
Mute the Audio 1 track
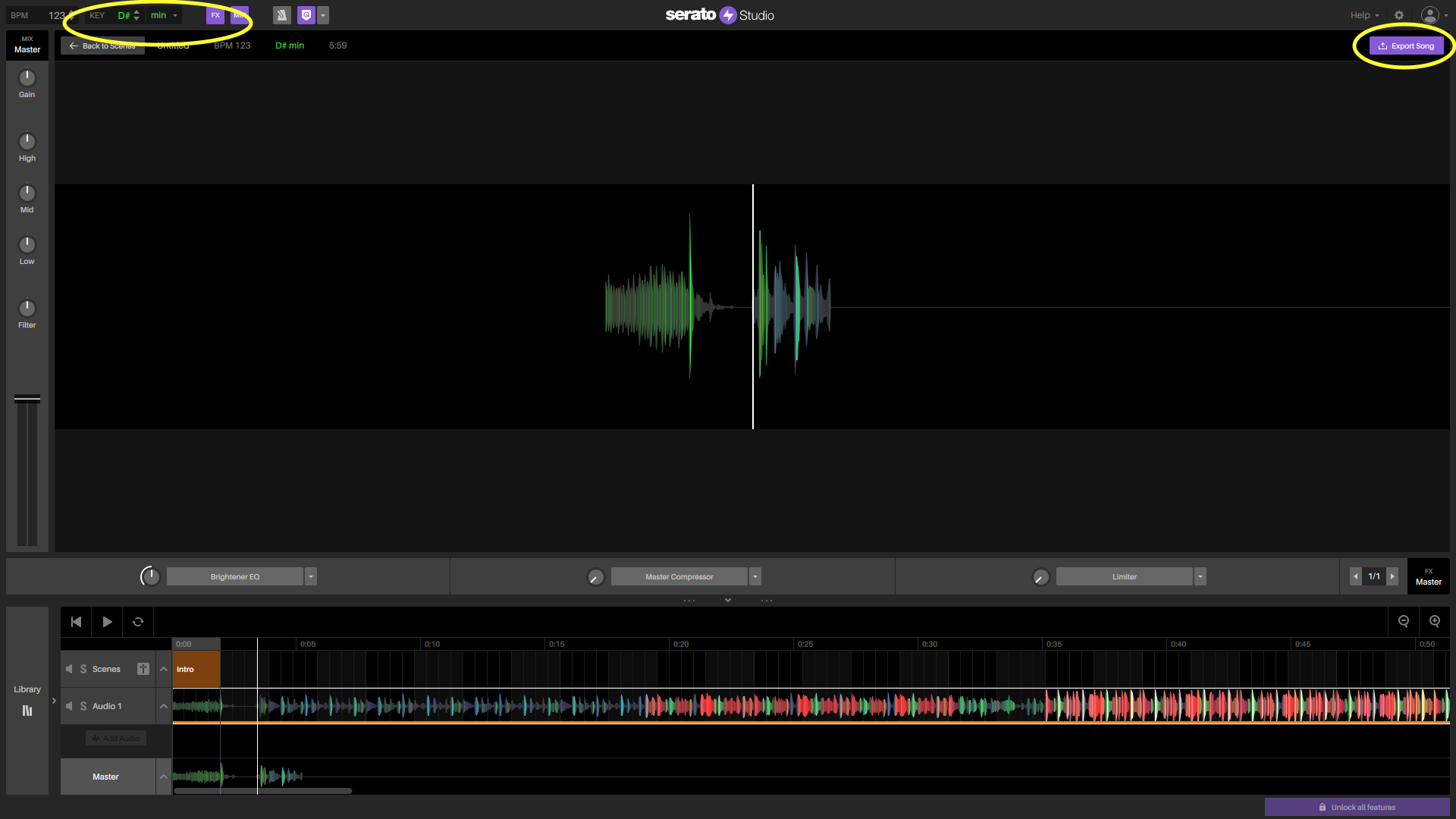(69, 706)
